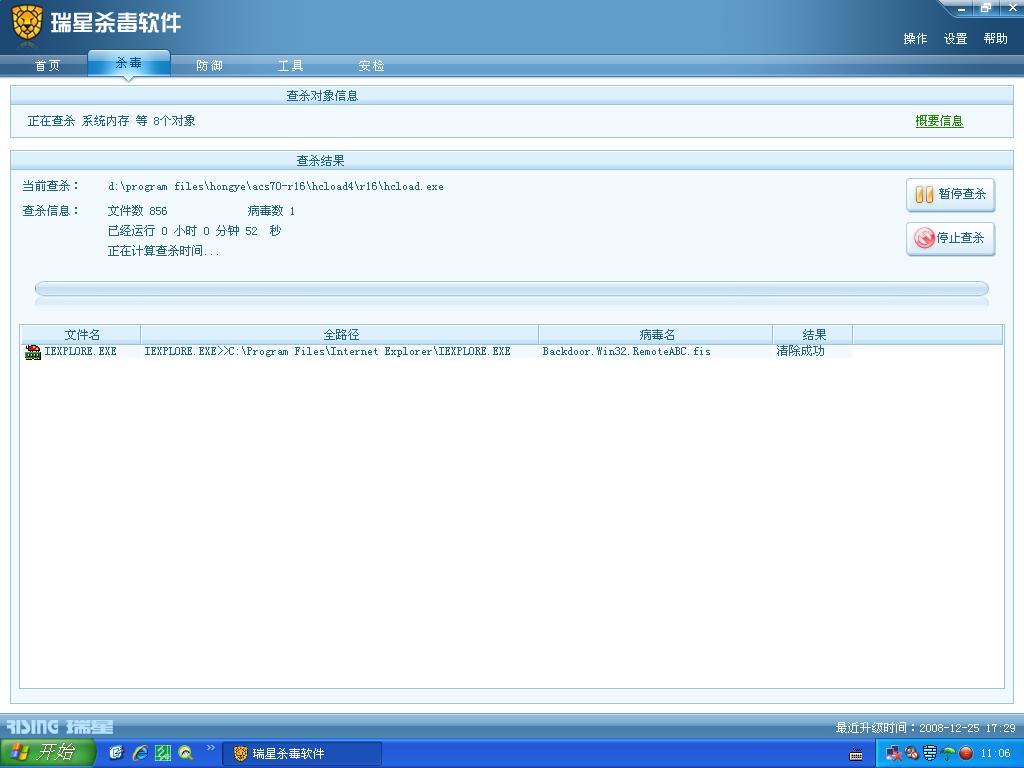1024x768 pixels.
Task: Click the network connection tray icon
Action: pos(893,754)
